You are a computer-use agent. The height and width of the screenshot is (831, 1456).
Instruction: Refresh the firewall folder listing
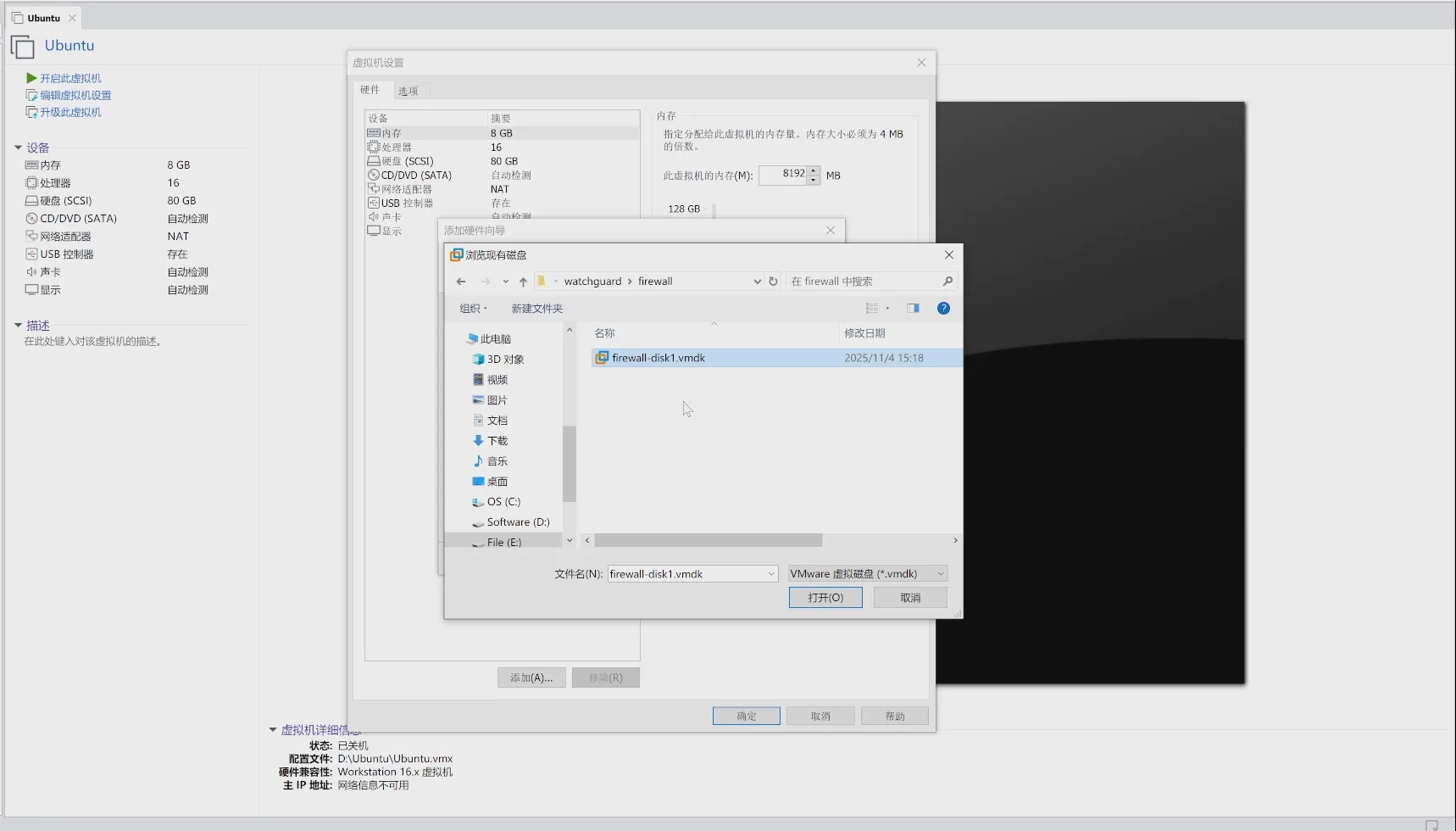pyautogui.click(x=773, y=282)
